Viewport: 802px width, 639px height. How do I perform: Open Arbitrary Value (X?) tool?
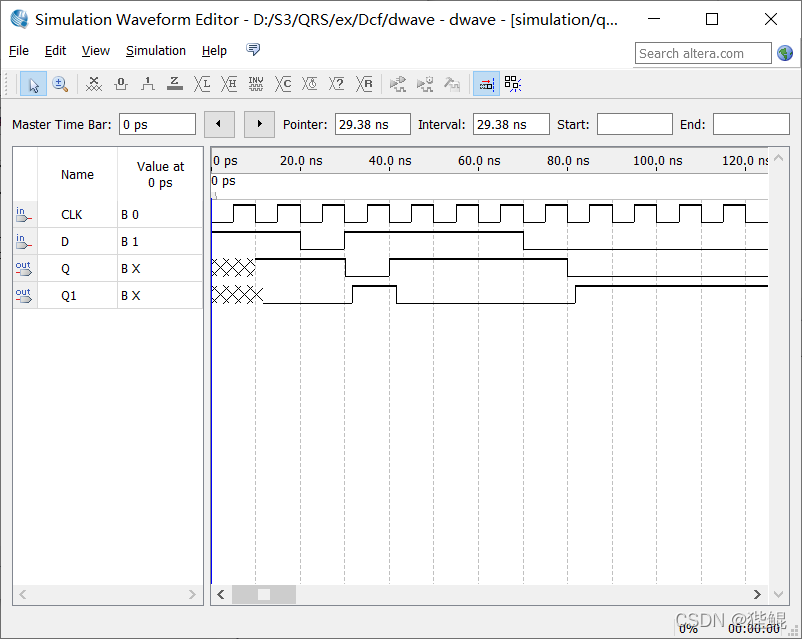(x=337, y=84)
